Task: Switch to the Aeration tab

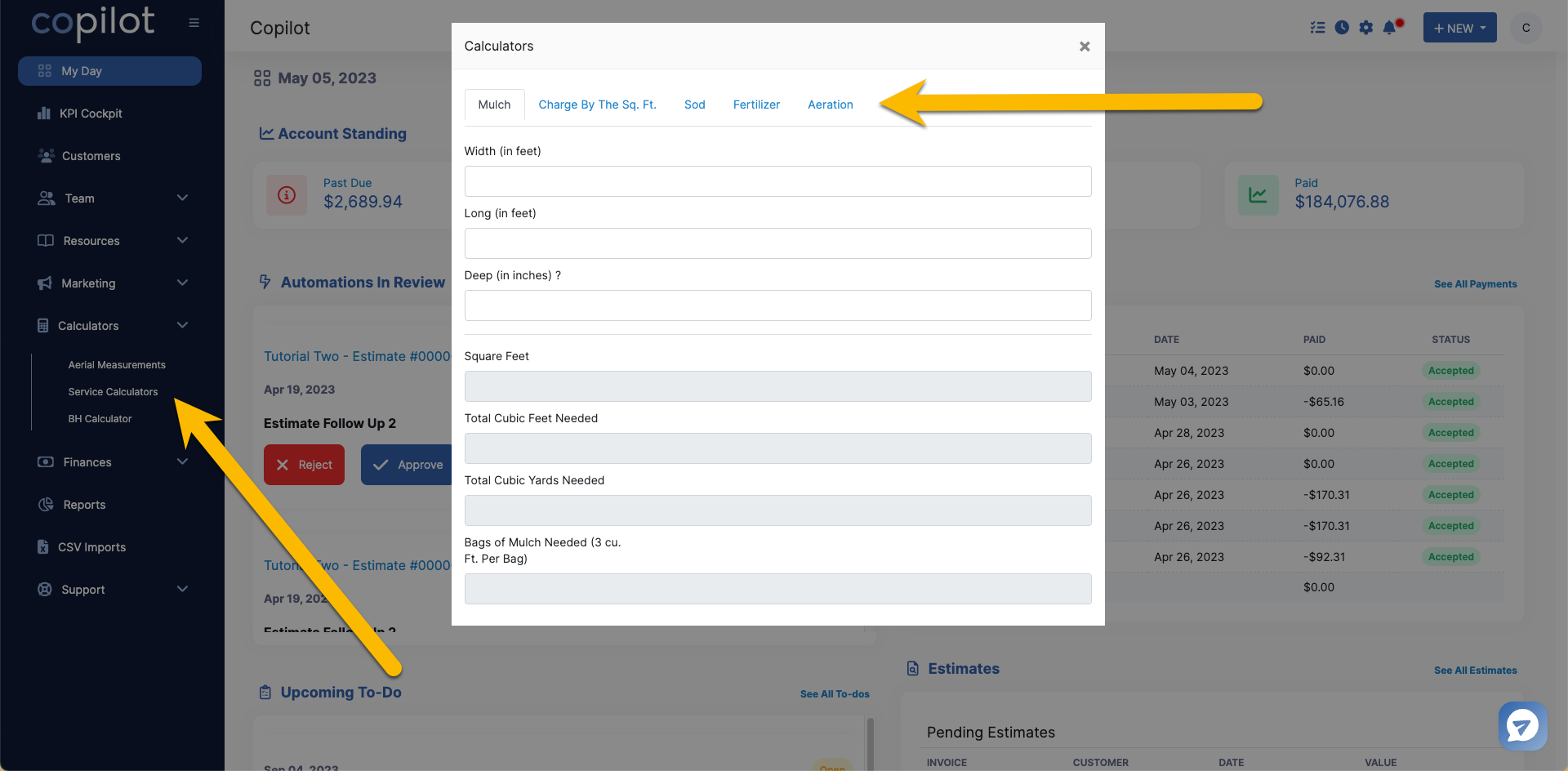Action: click(830, 105)
